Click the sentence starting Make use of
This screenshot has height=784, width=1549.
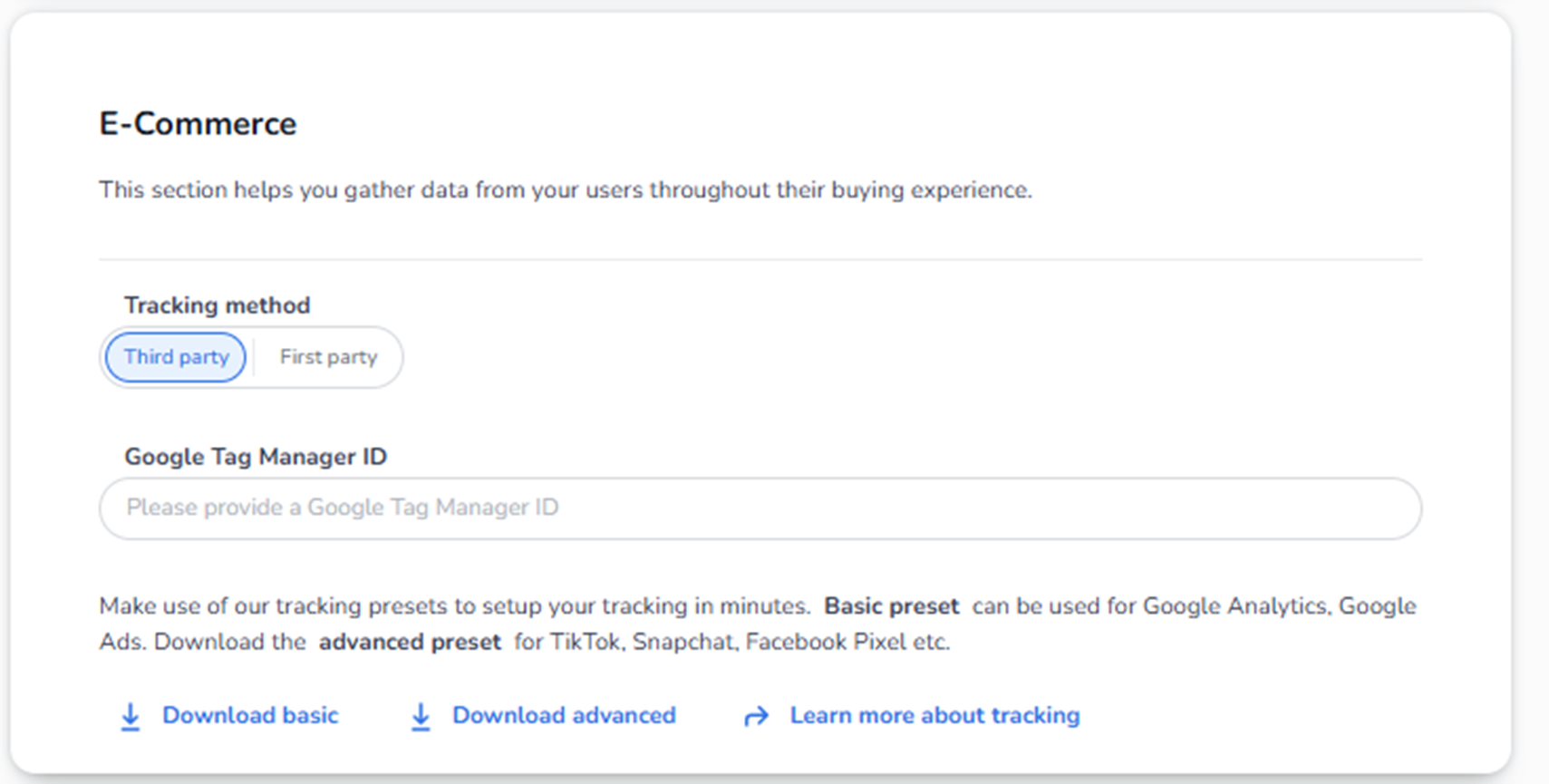tap(453, 605)
